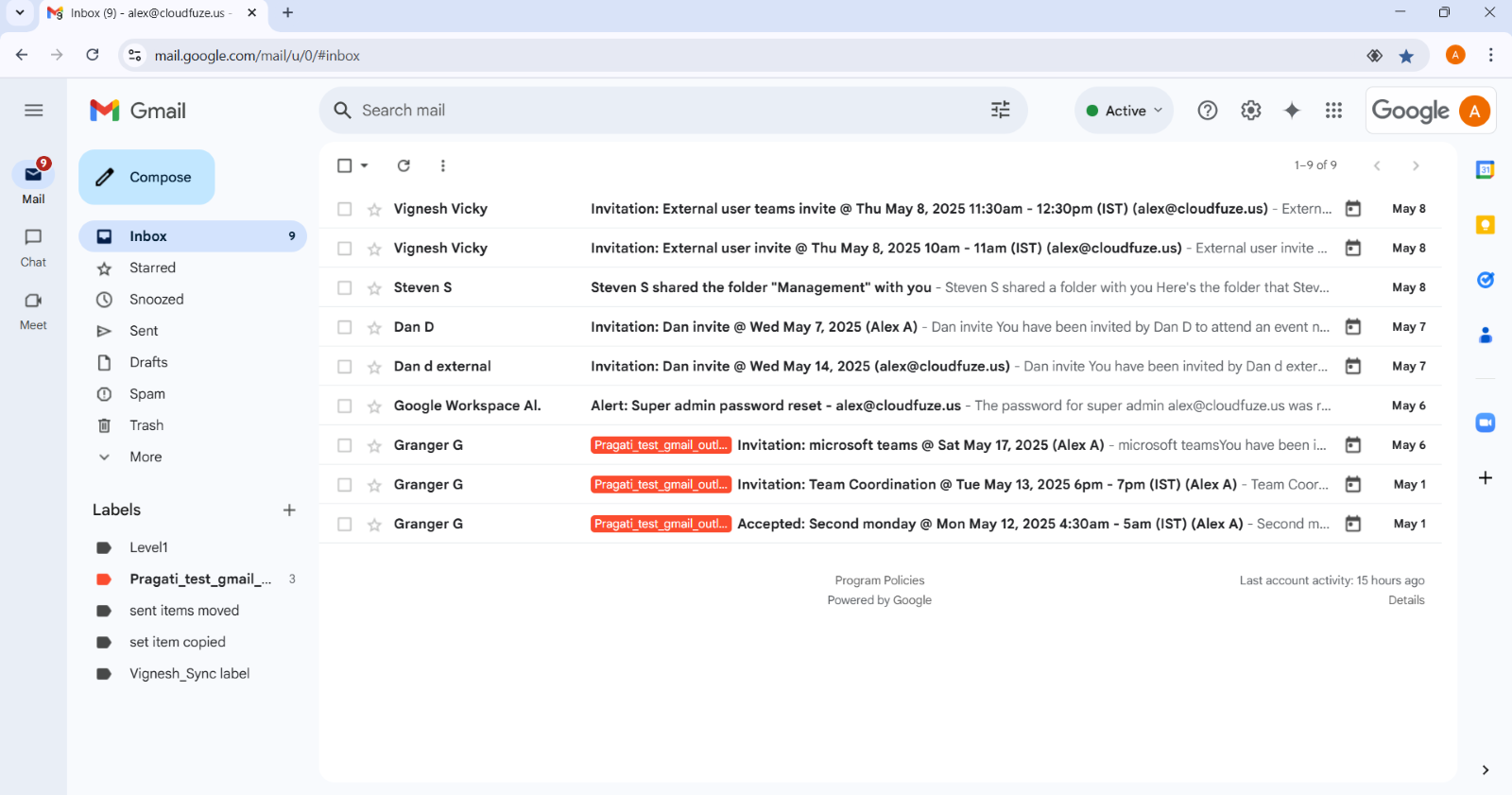Viewport: 1512px width, 795px height.
Task: Check the External user invite 10am email
Action: coord(345,249)
